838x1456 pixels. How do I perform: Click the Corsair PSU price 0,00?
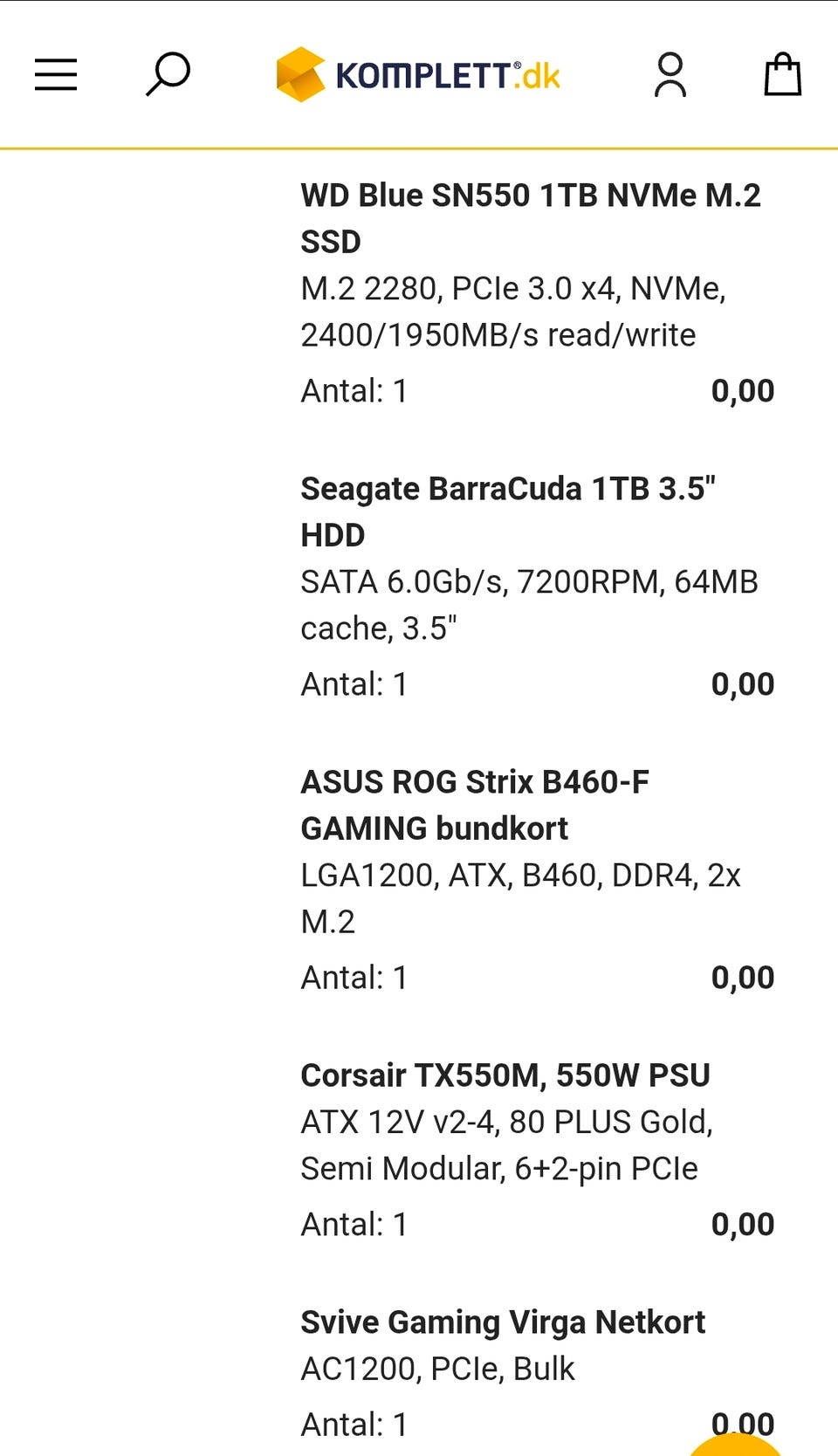742,1225
